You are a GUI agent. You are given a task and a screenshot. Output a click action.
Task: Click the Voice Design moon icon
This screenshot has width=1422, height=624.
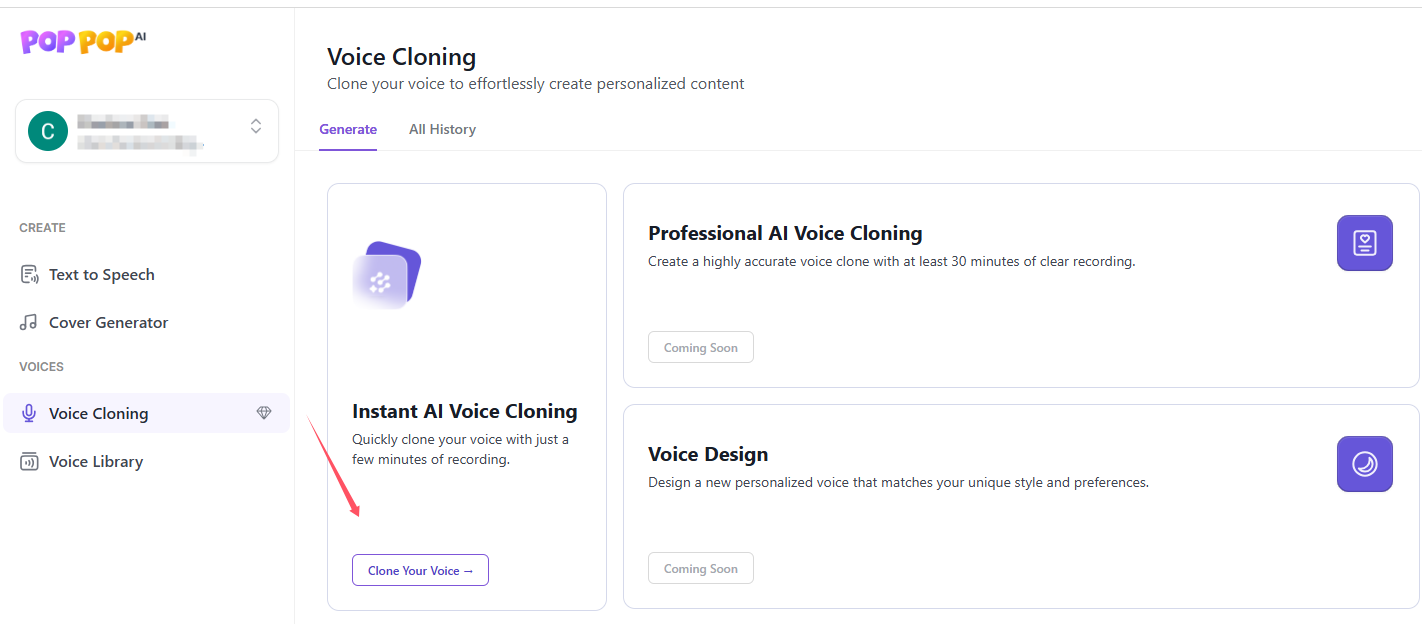click(1364, 464)
